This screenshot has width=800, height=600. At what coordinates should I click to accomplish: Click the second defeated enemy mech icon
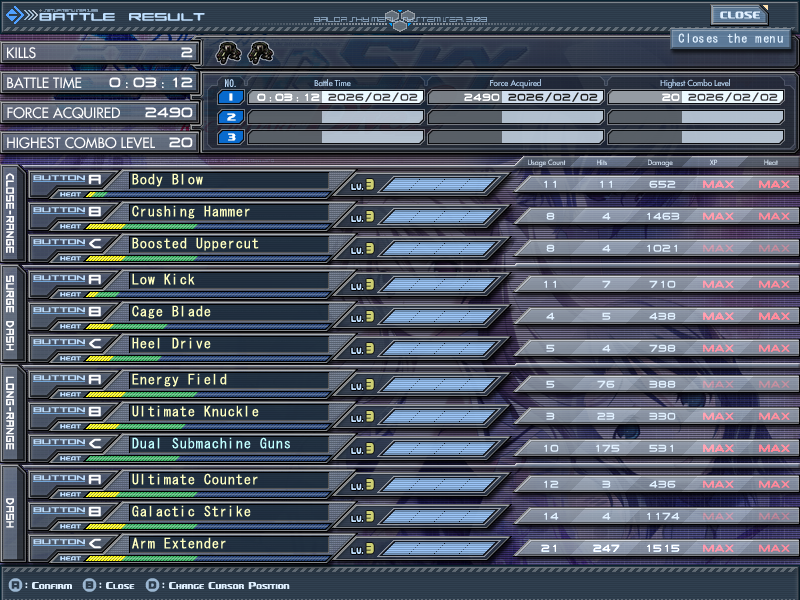pos(260,52)
